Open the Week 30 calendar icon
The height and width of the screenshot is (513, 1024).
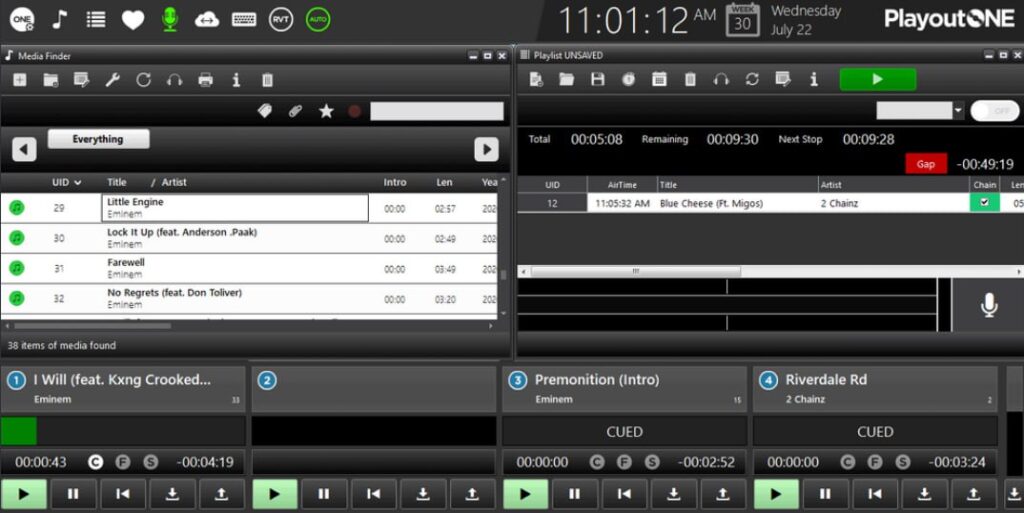click(743, 20)
